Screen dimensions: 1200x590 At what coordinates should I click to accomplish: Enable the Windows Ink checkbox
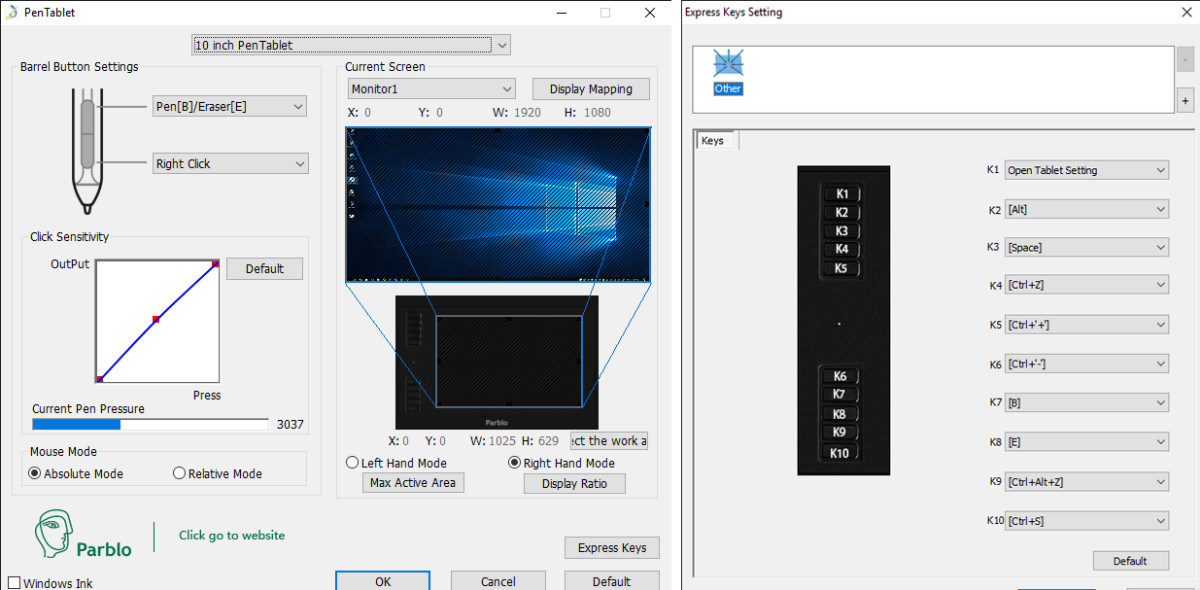click(x=14, y=582)
